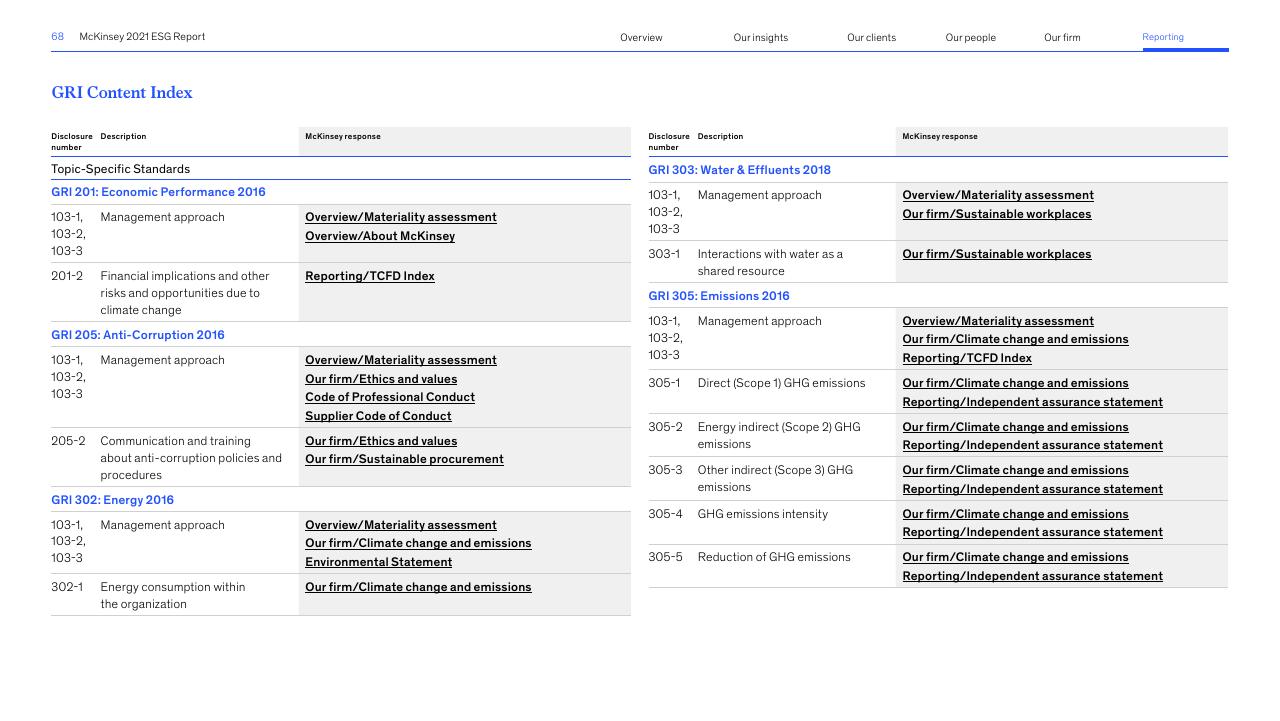The height and width of the screenshot is (721, 1280).
Task: Click the GRI 201: Economic Performance 2016 heading
Action: [158, 192]
